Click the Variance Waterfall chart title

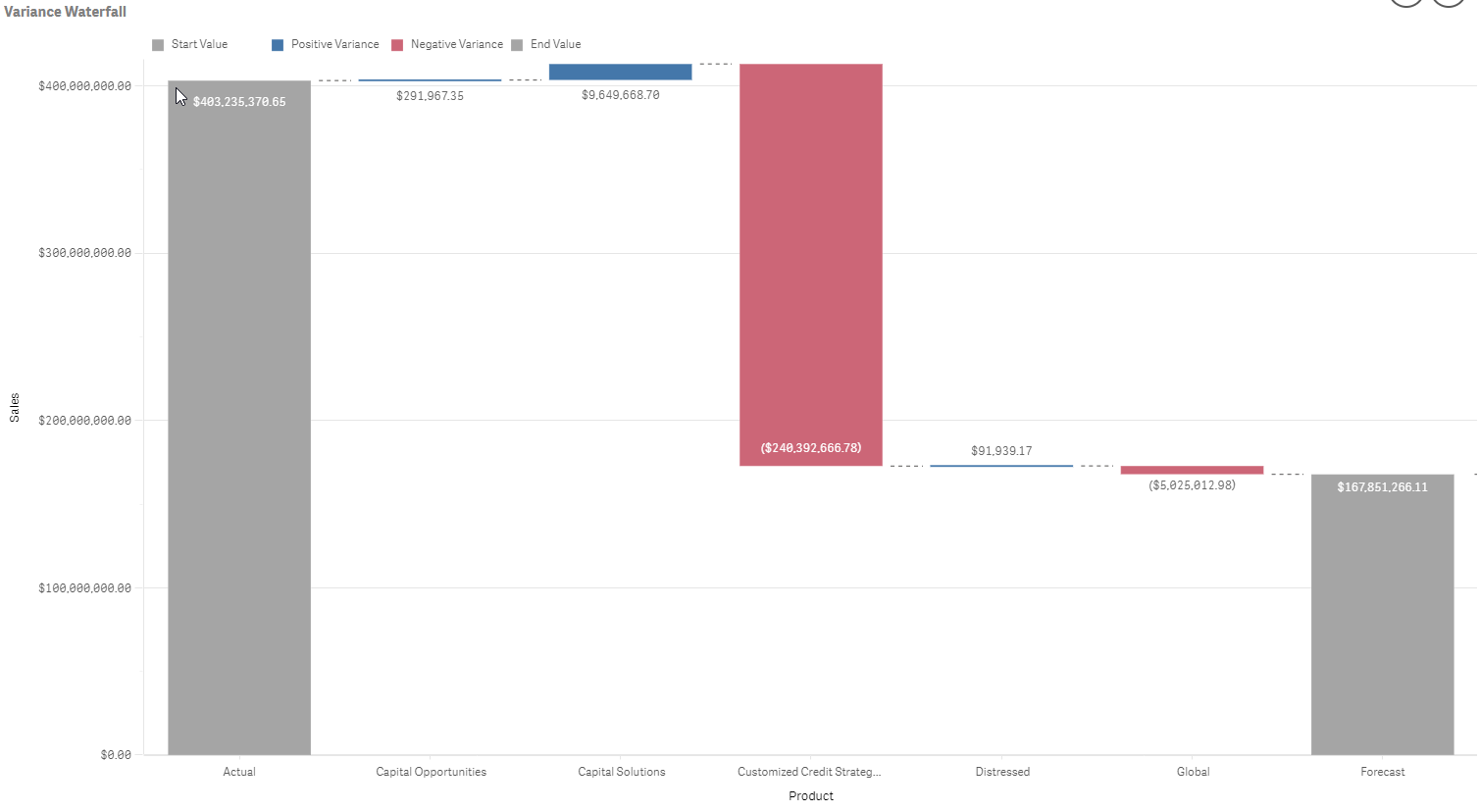pos(65,12)
